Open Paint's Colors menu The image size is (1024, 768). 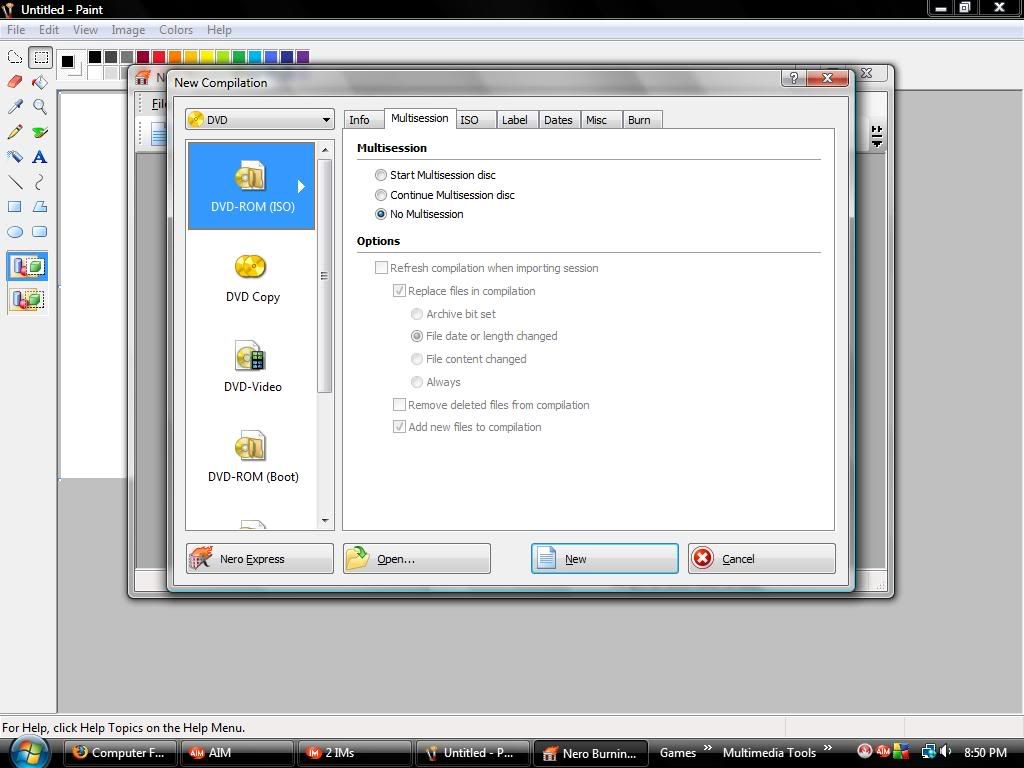tap(176, 30)
